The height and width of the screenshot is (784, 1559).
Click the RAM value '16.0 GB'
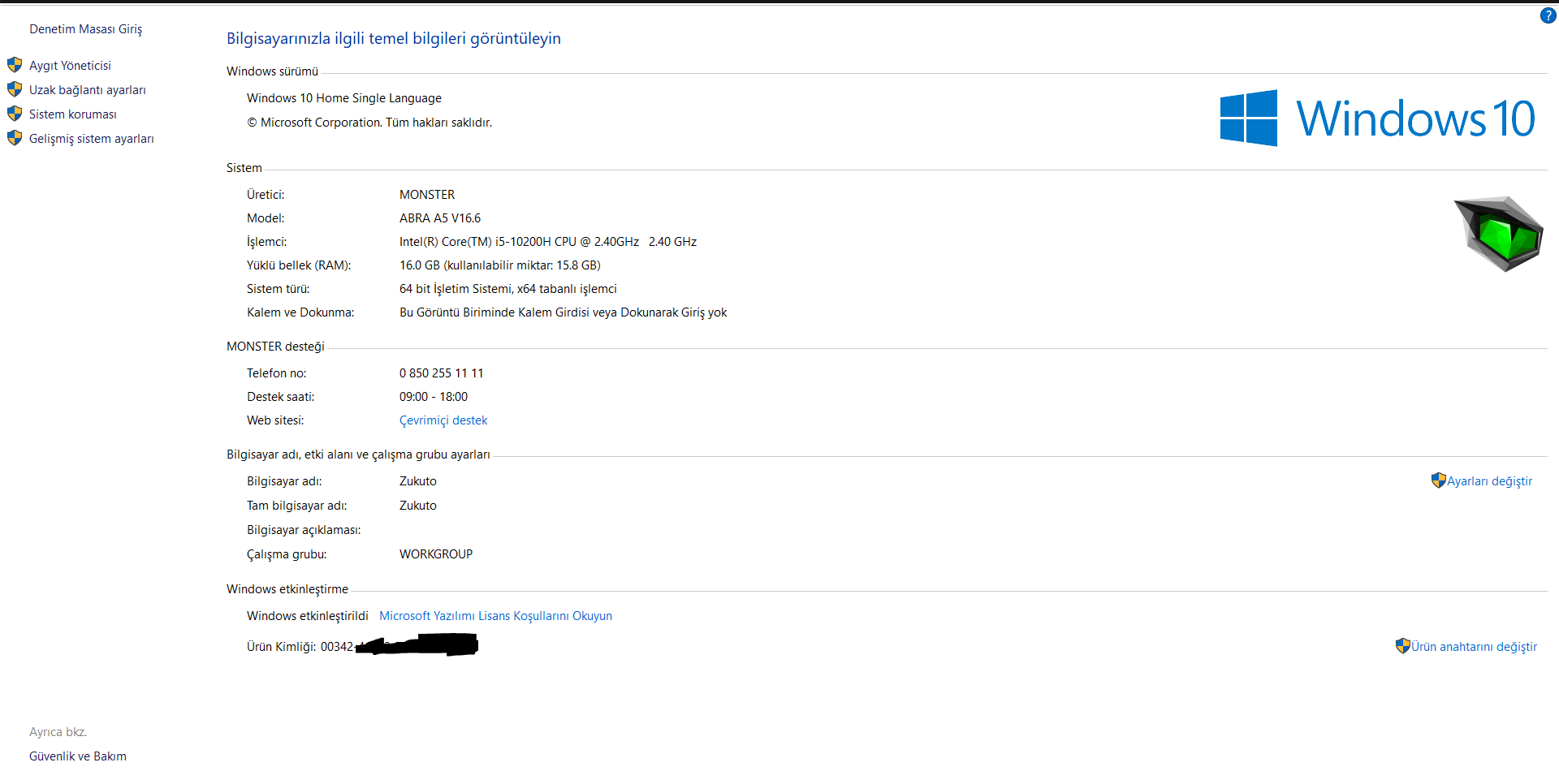tap(420, 265)
